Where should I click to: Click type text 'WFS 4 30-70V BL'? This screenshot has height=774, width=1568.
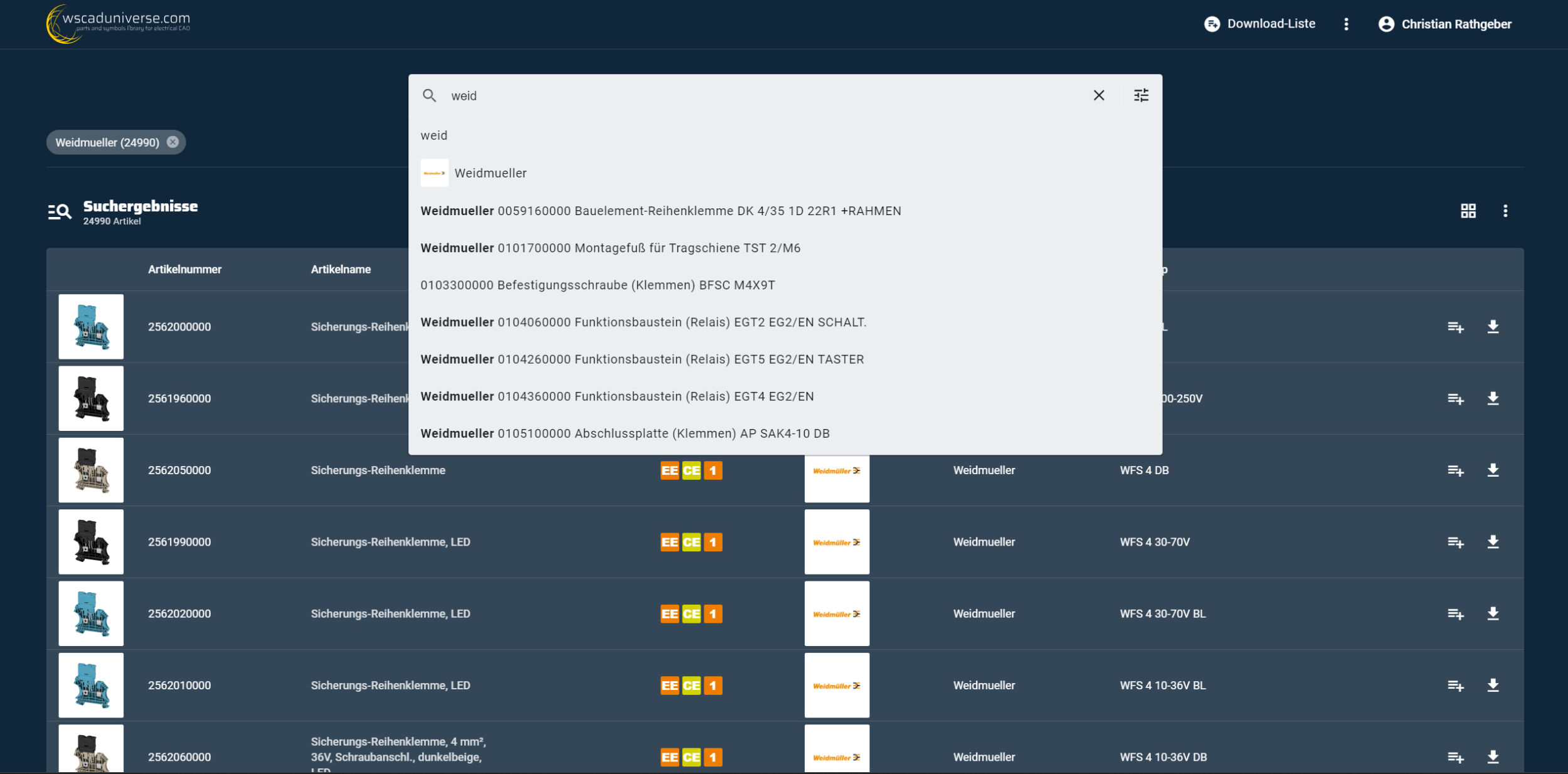pyautogui.click(x=1163, y=613)
